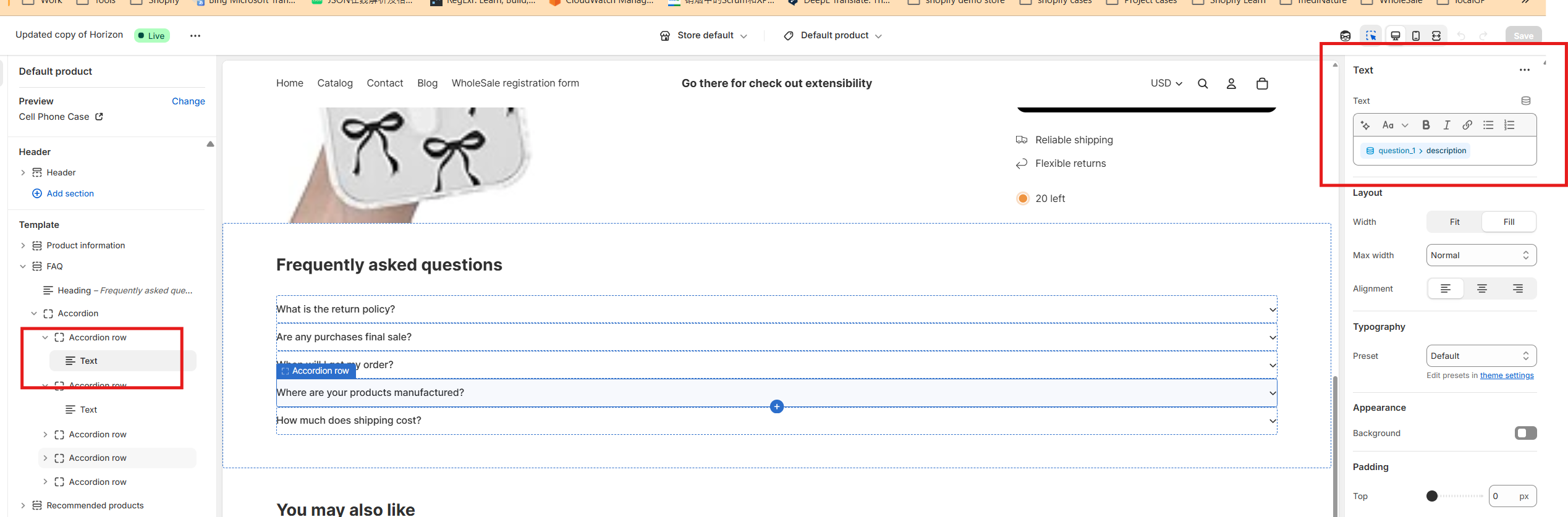Switch to mobile preview icon
The image size is (1568, 517).
click(x=1416, y=36)
